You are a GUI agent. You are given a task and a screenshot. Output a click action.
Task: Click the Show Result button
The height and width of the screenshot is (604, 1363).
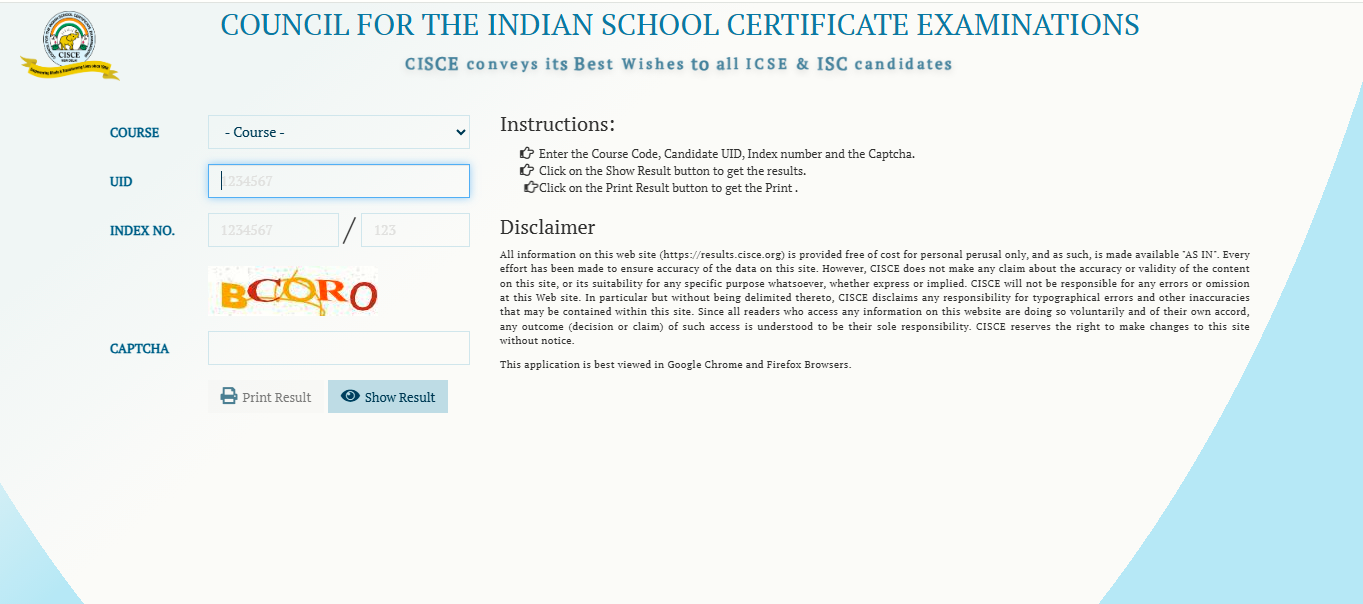tap(388, 396)
